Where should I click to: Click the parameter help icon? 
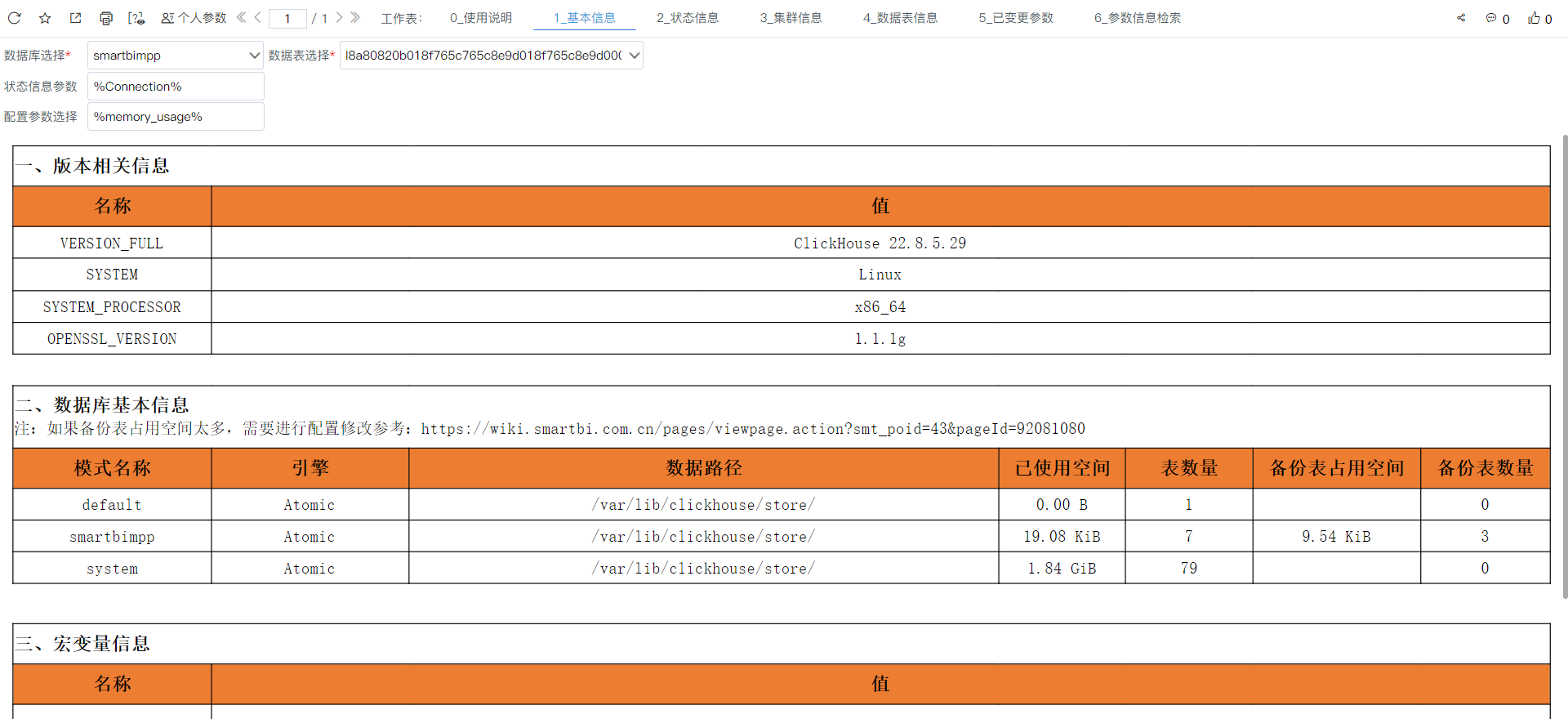[x=136, y=18]
